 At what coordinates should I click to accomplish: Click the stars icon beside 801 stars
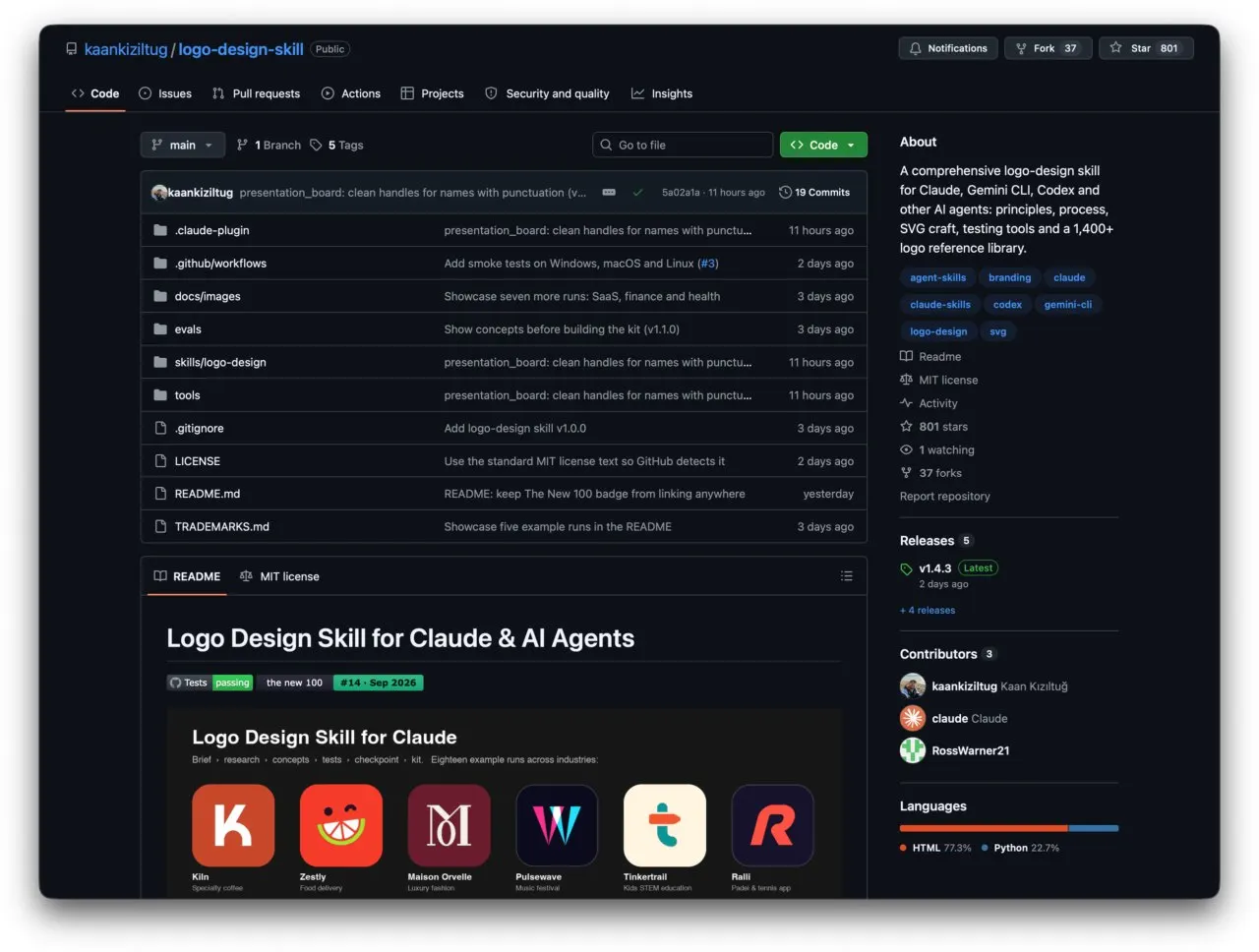click(906, 427)
